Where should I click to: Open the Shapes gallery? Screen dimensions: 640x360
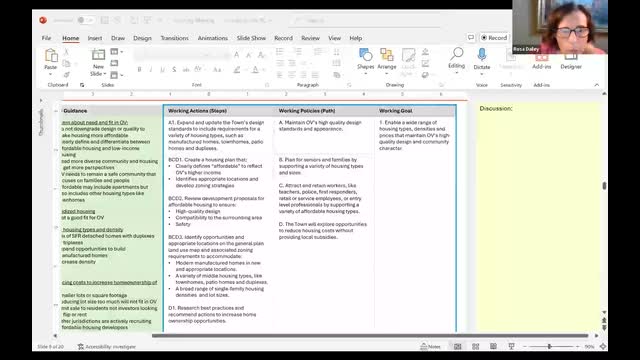[365, 60]
